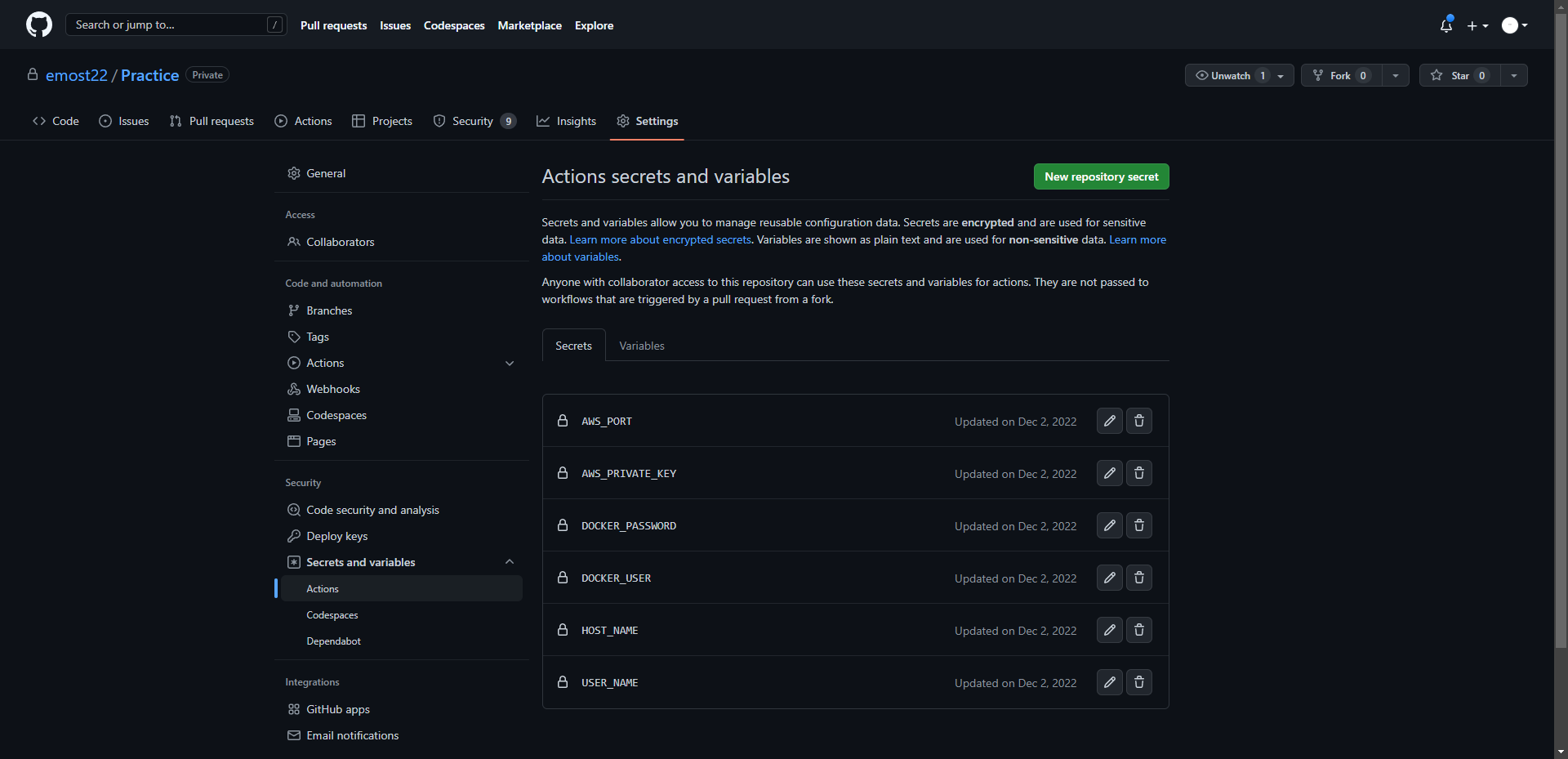1568x759 pixels.
Task: Delete the AWS_PORT secret
Action: point(1138,421)
